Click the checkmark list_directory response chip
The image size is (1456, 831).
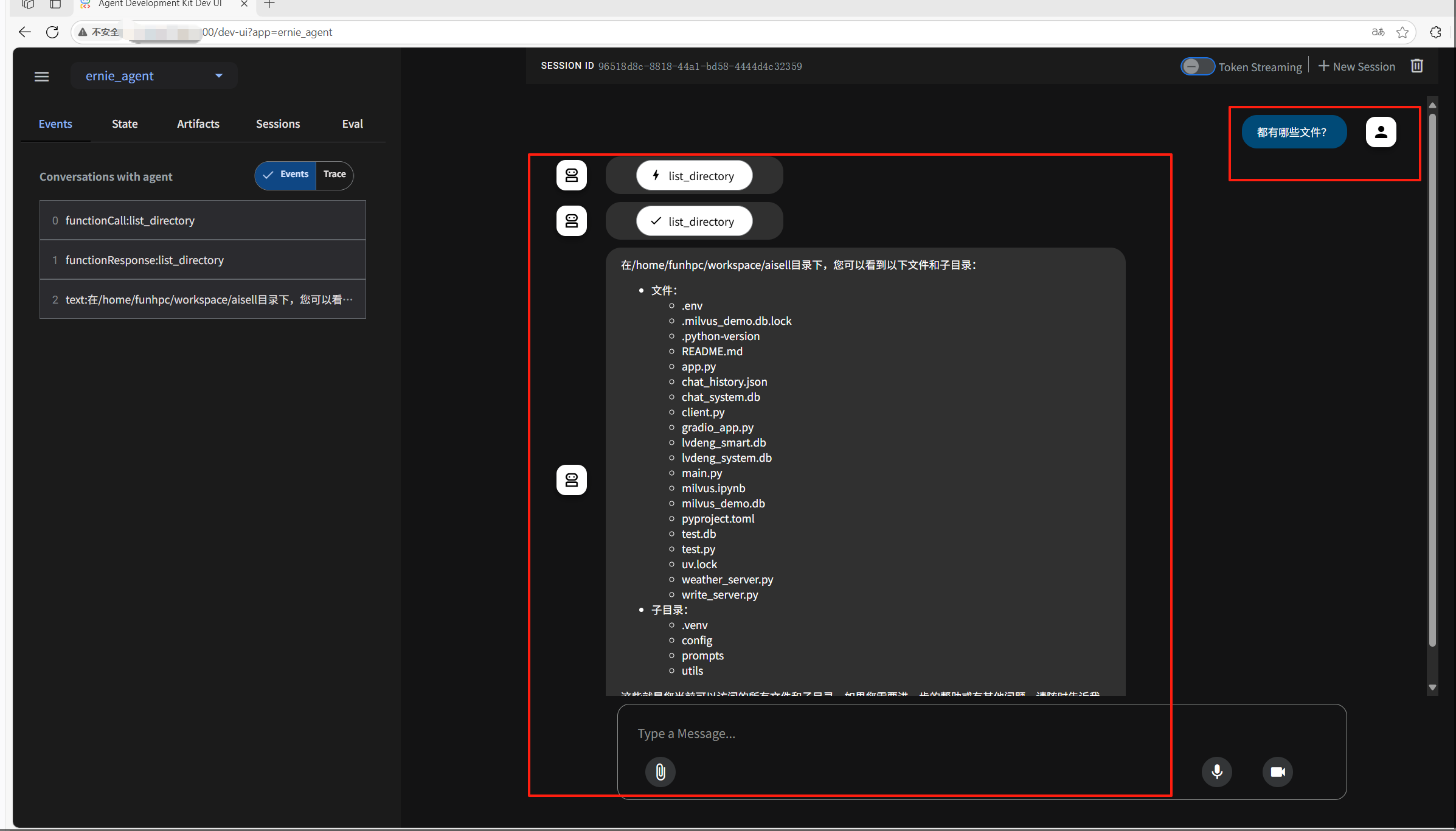694,221
